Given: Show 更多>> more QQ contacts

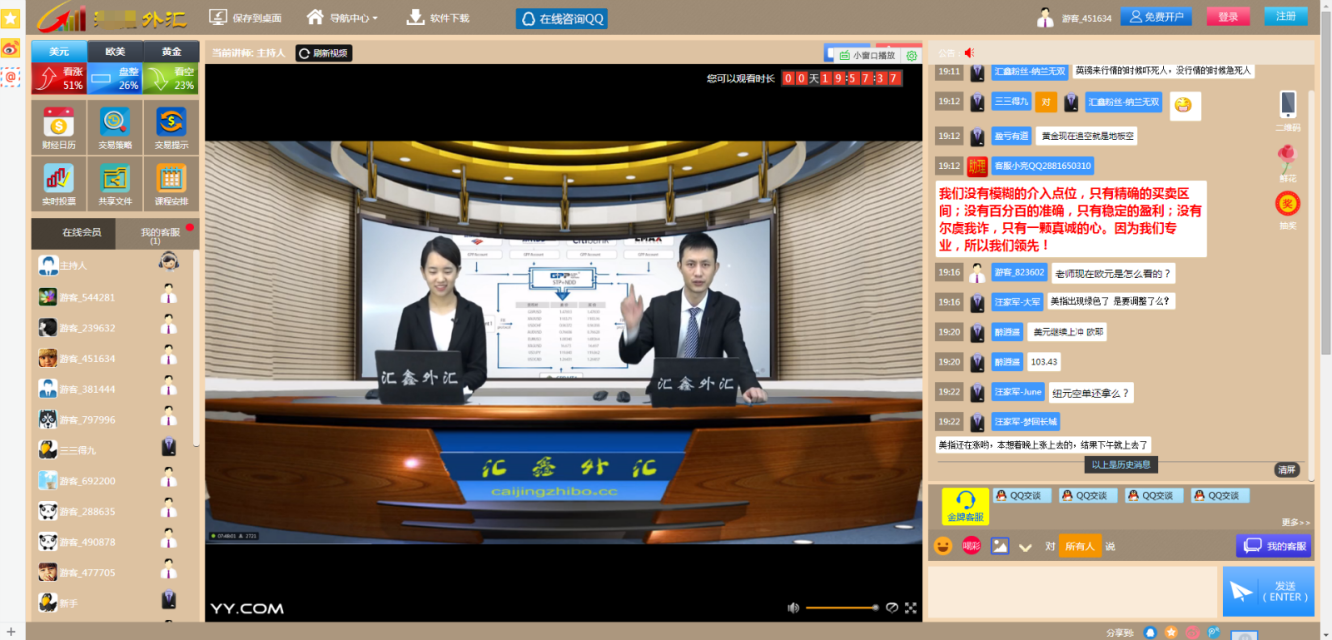Looking at the screenshot, I should point(1295,522).
